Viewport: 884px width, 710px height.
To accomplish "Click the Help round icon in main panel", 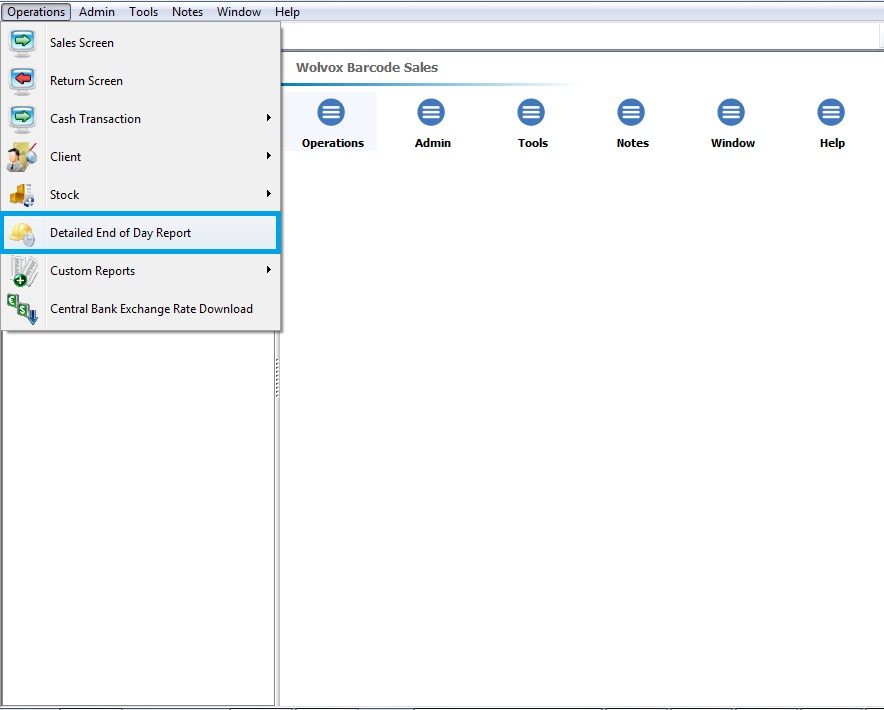I will [831, 112].
